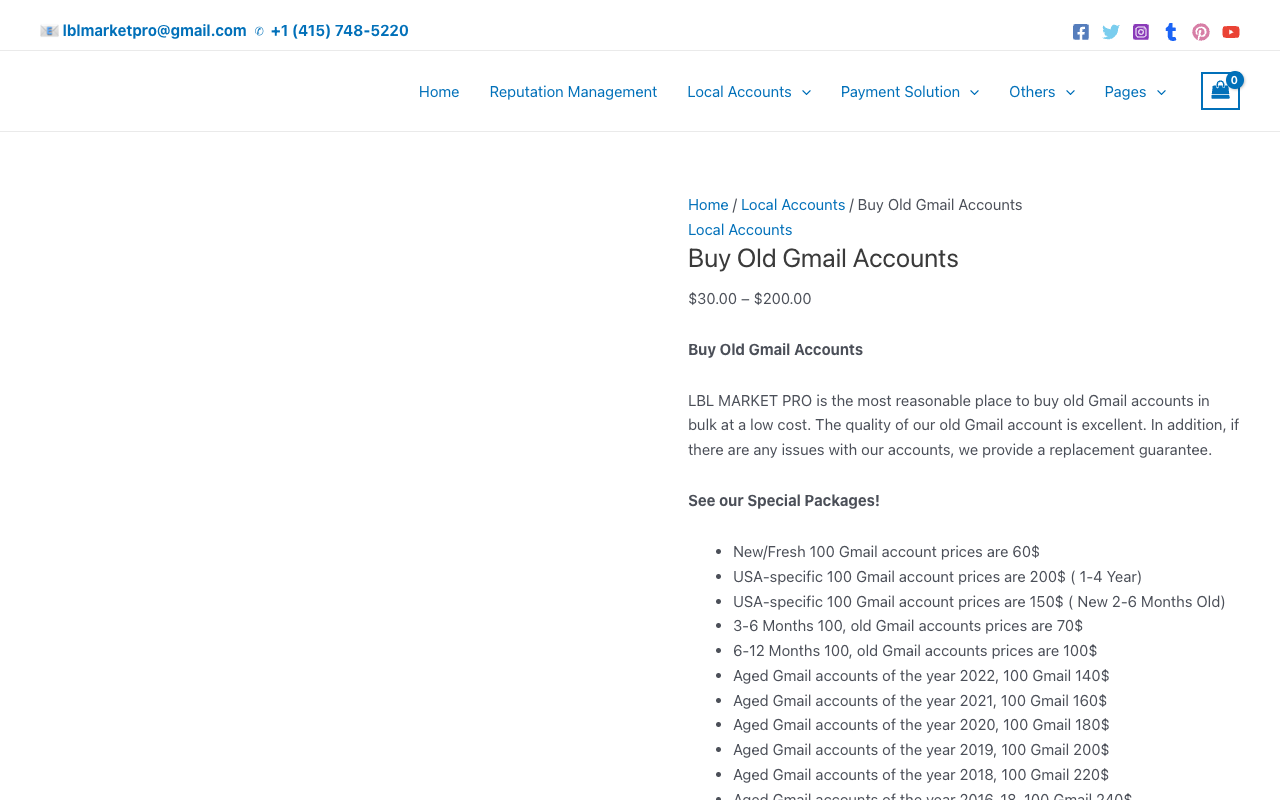Open the Facebook social icon
Viewport: 1280px width, 800px height.
point(1081,32)
